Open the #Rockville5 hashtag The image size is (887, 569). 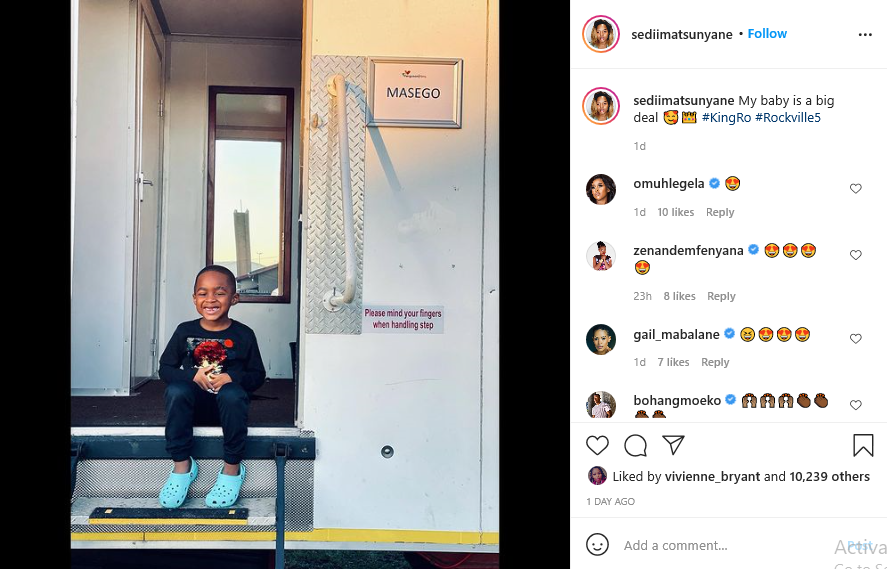(x=787, y=118)
